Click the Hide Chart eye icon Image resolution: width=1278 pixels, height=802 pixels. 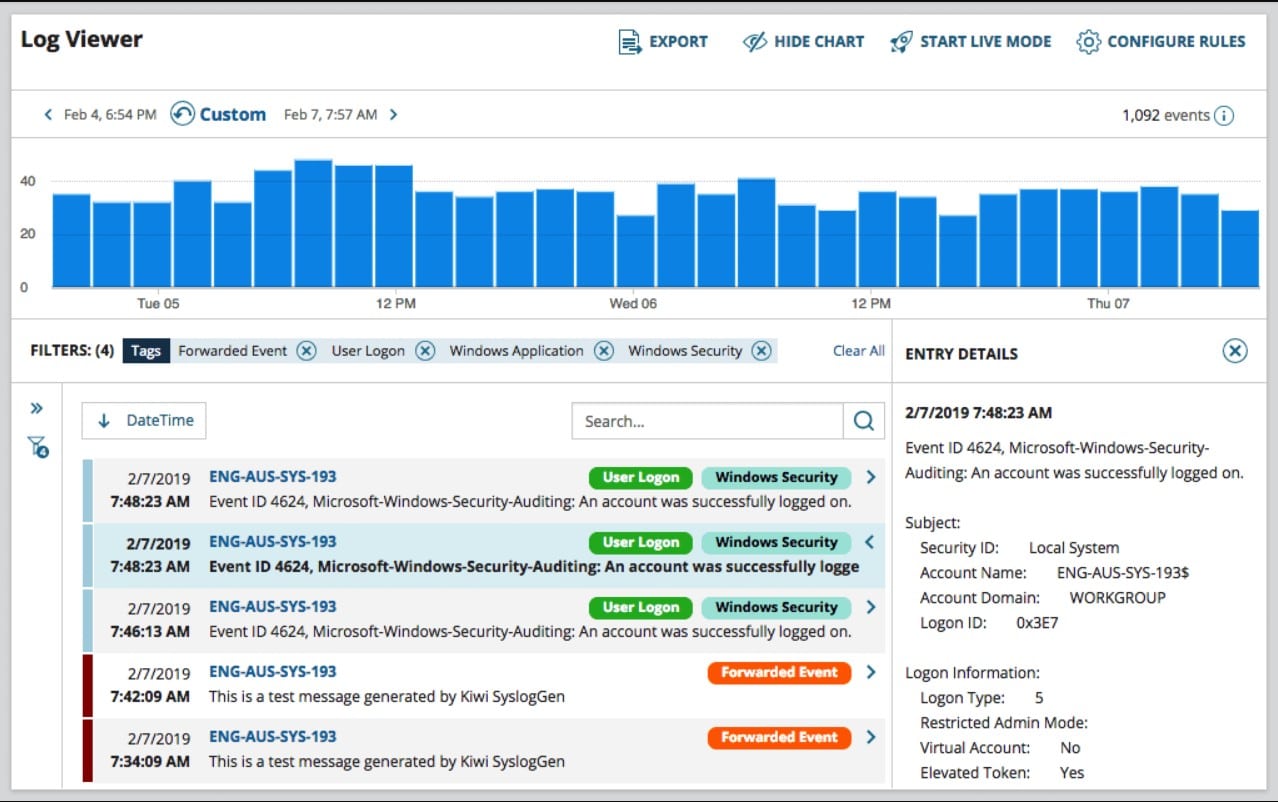click(x=755, y=42)
